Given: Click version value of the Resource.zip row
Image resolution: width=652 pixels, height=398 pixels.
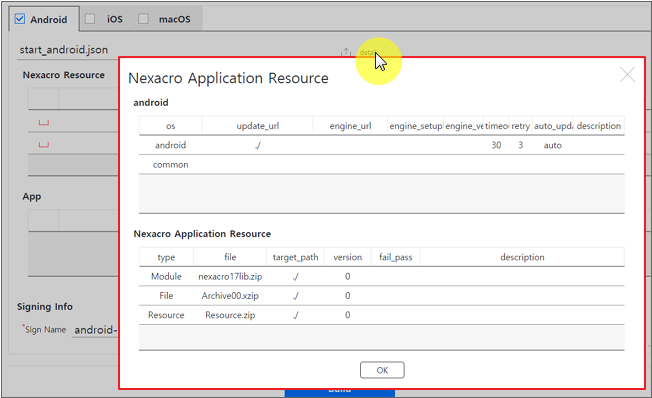Looking at the screenshot, I should (x=348, y=315).
